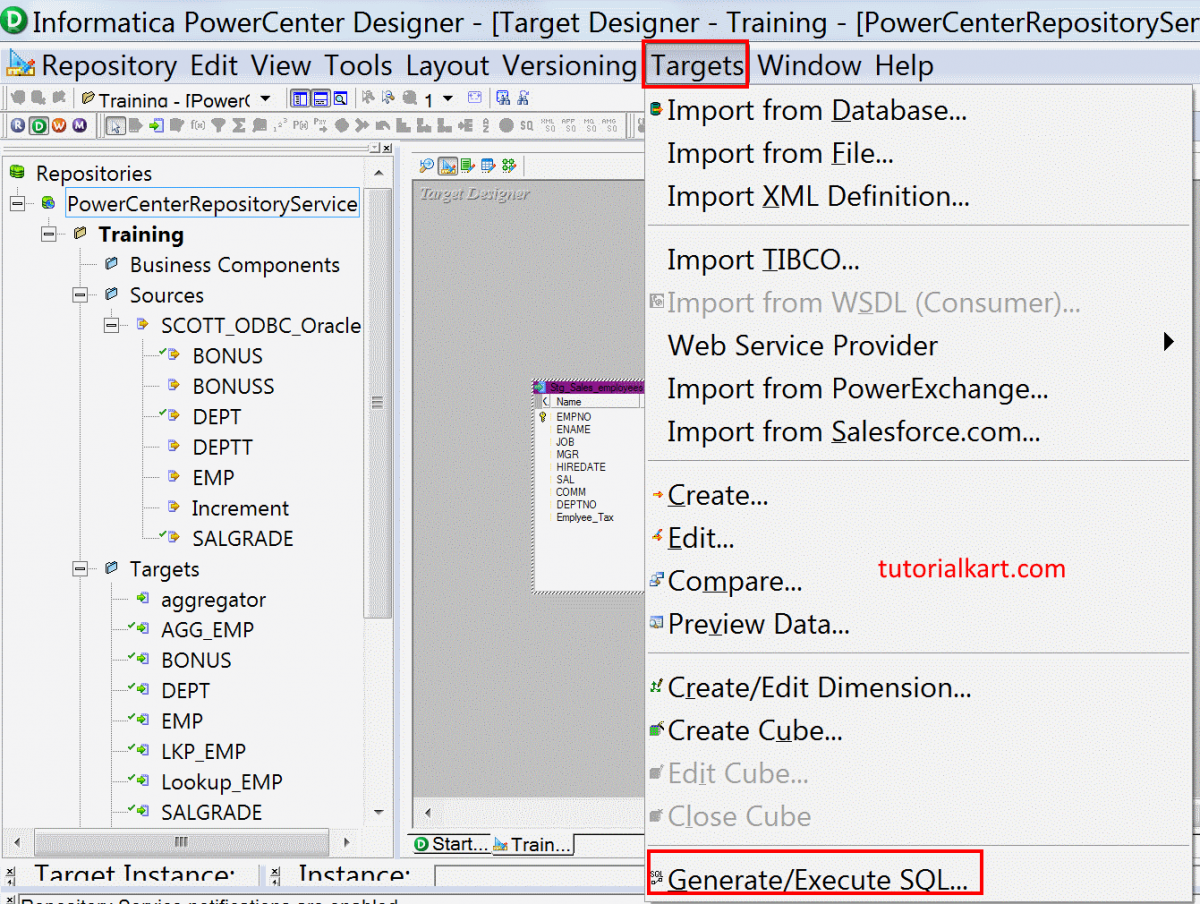Image resolution: width=1200 pixels, height=904 pixels.
Task: Open the Workflow Manager via toolbar icon
Action: (57, 125)
